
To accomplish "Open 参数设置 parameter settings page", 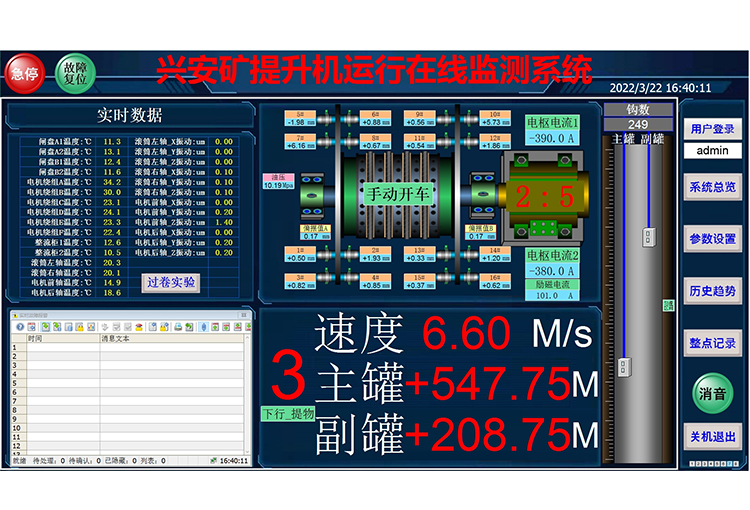I will (712, 239).
